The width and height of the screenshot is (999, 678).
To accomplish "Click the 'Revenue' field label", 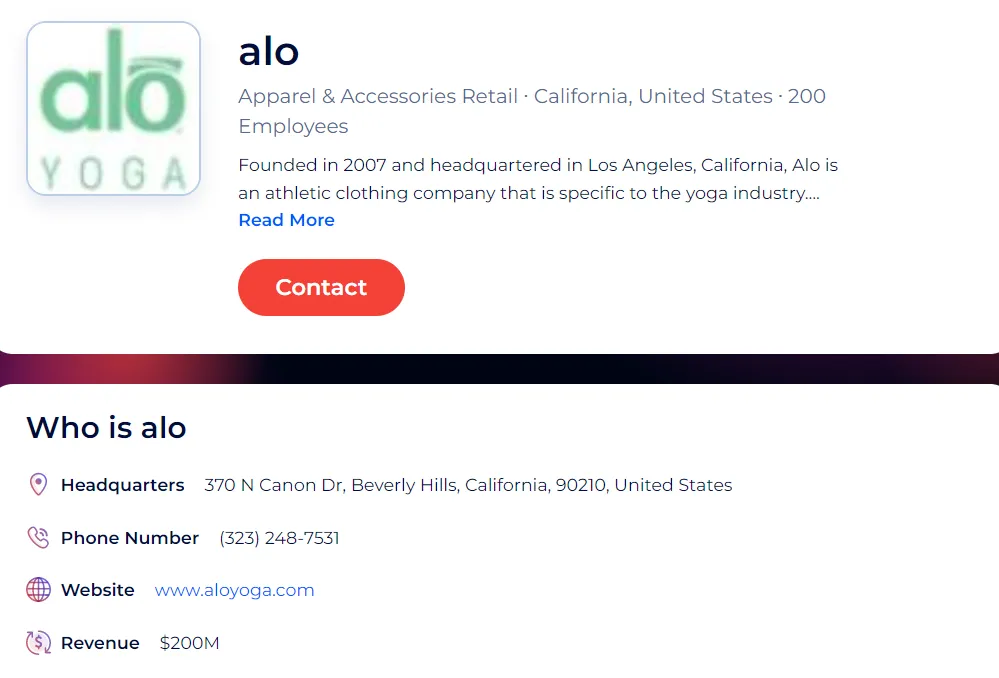I will [100, 643].
